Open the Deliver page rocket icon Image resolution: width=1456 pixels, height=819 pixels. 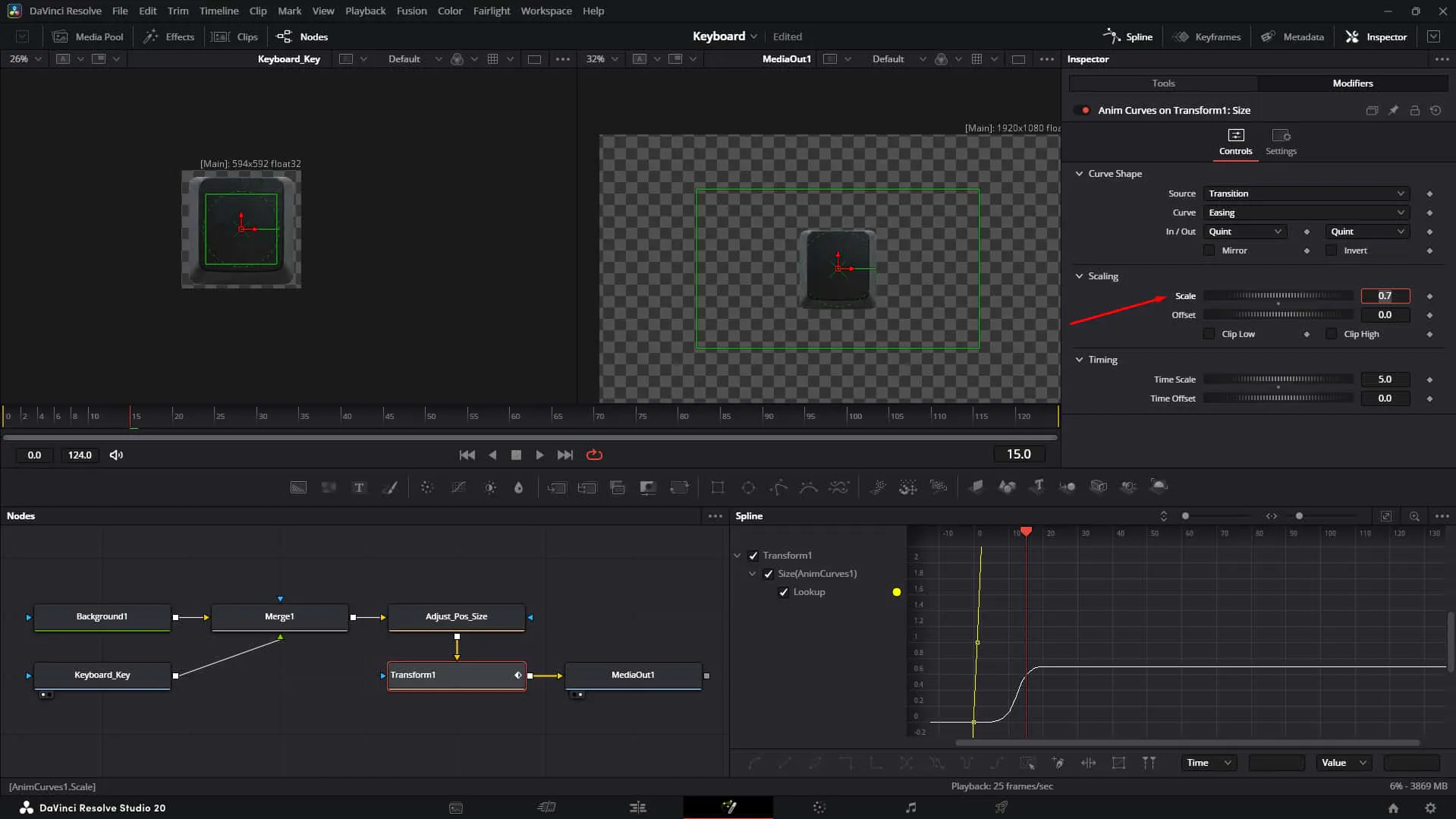[1002, 808]
